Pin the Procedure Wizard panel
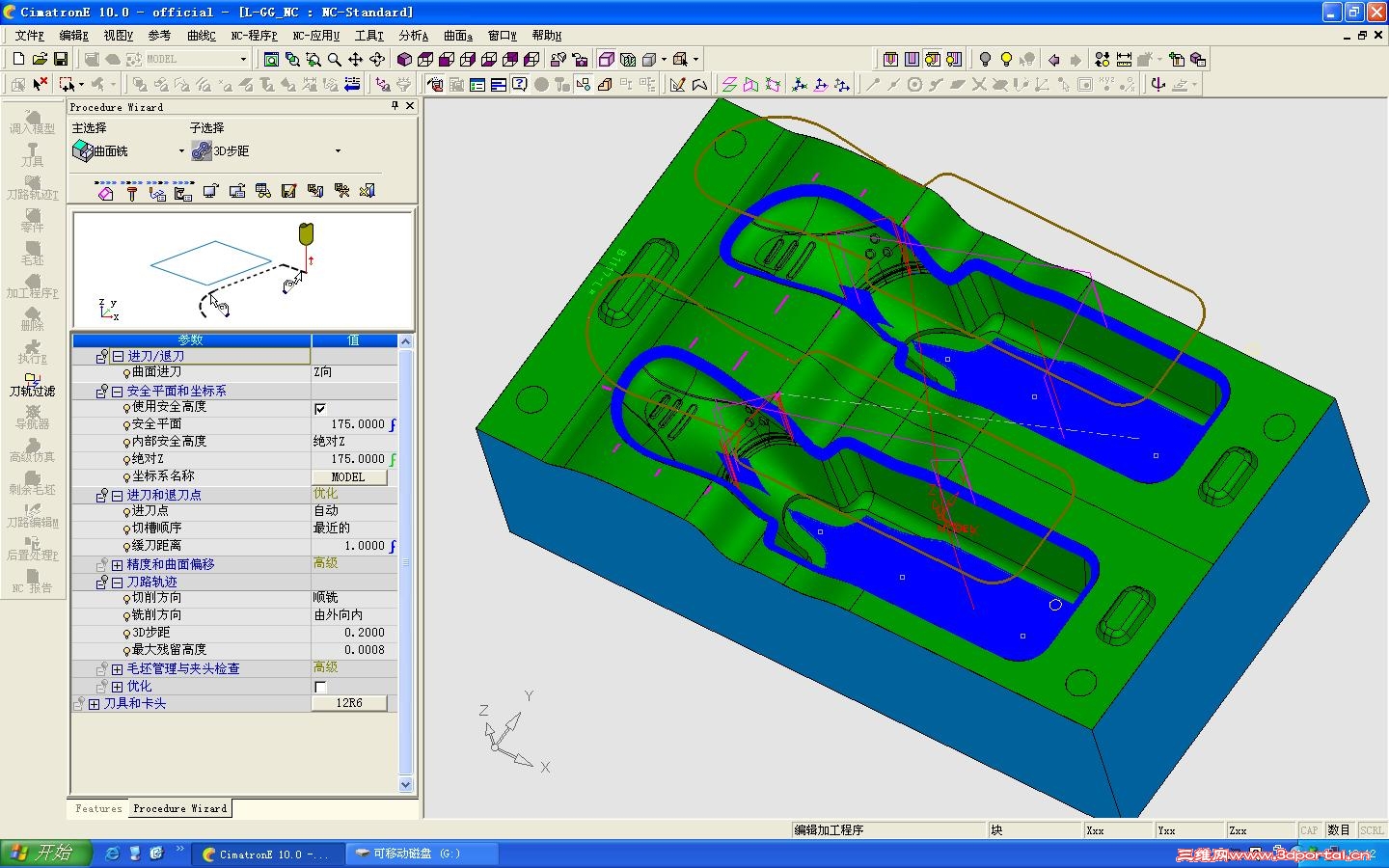The height and width of the screenshot is (868, 1389). (395, 106)
